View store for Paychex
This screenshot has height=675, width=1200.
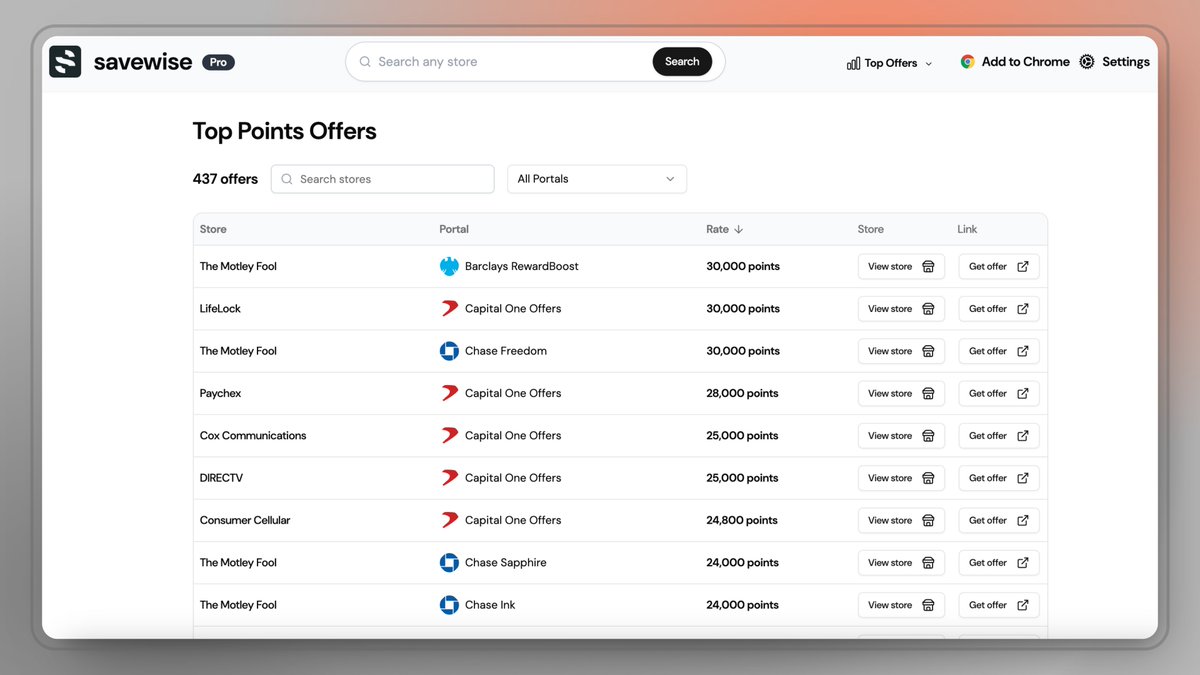point(901,393)
